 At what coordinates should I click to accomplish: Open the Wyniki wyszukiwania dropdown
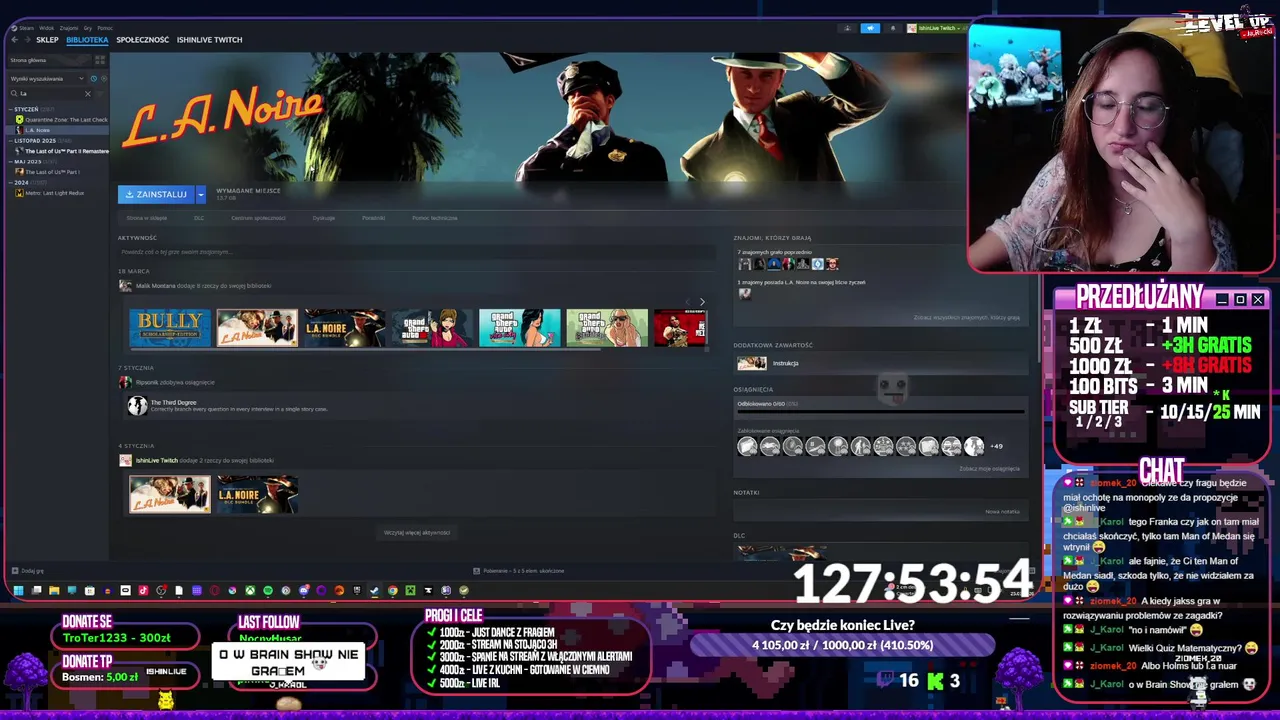47,79
